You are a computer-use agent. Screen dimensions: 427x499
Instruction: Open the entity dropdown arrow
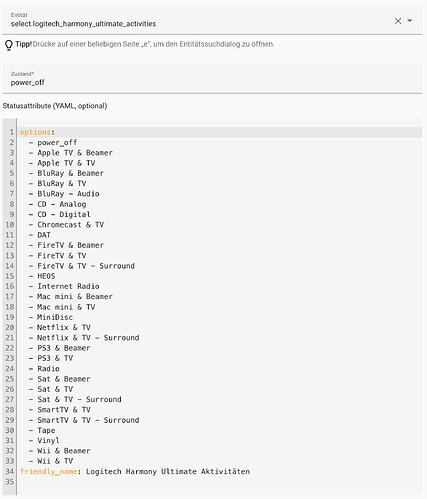point(410,21)
